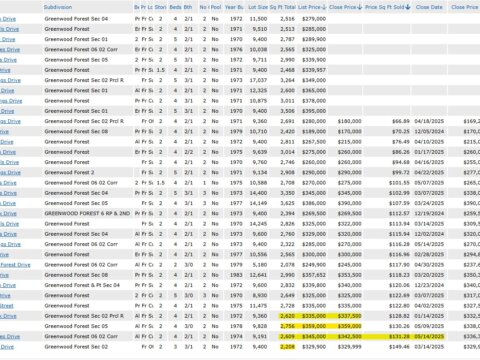Open the Forest Drive address link
Viewport: 480px width, 360px height.
click(15, 265)
